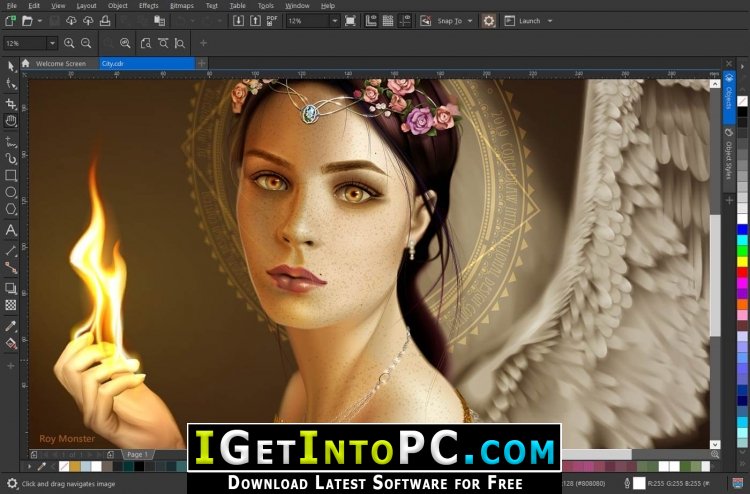Select the Shape edit tool
The width and height of the screenshot is (750, 494).
click(x=11, y=84)
